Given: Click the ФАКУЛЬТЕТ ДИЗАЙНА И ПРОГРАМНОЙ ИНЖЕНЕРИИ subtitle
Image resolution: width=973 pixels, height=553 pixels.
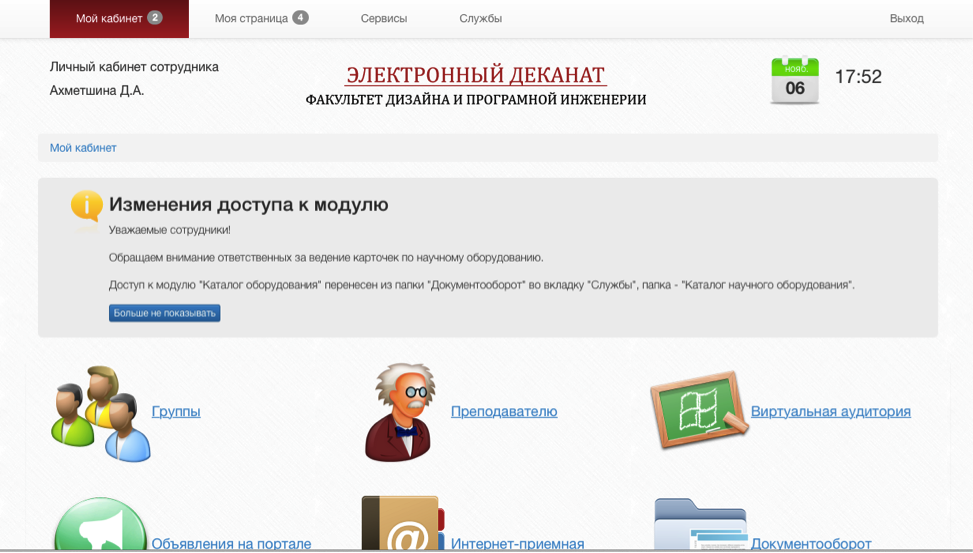Looking at the screenshot, I should pos(476,100).
